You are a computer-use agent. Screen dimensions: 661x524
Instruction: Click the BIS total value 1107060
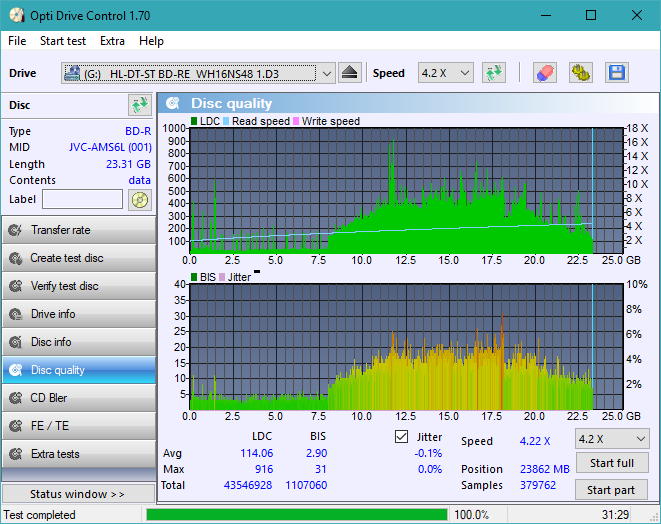coord(306,485)
